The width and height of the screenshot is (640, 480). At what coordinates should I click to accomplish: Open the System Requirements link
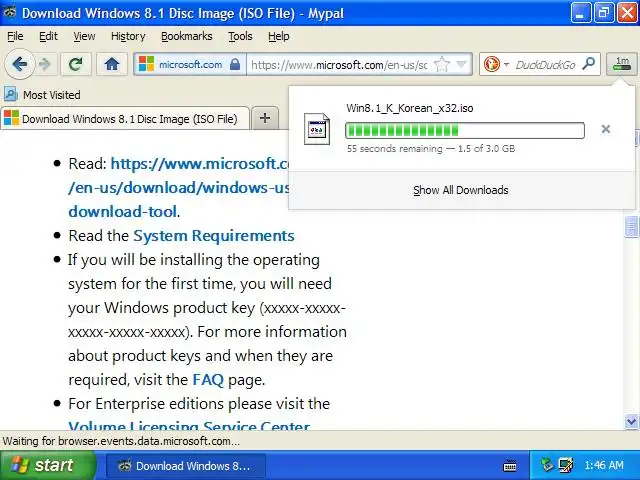(x=214, y=236)
